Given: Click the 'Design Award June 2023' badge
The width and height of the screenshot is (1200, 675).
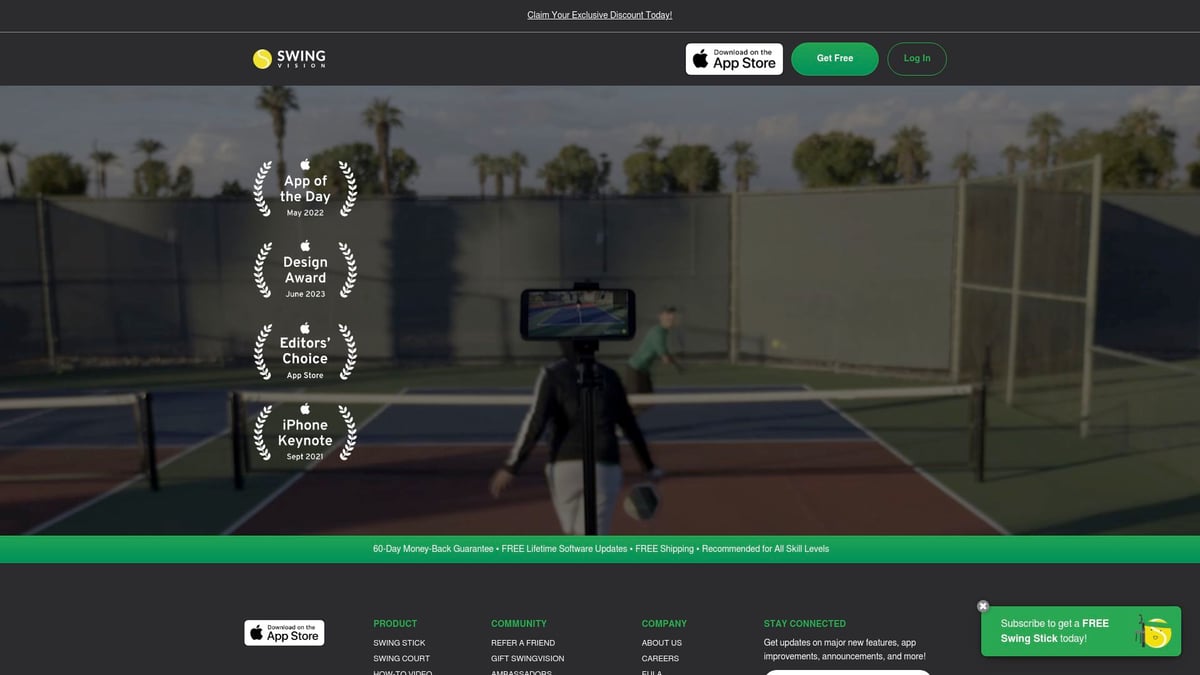Looking at the screenshot, I should pyautogui.click(x=304, y=270).
